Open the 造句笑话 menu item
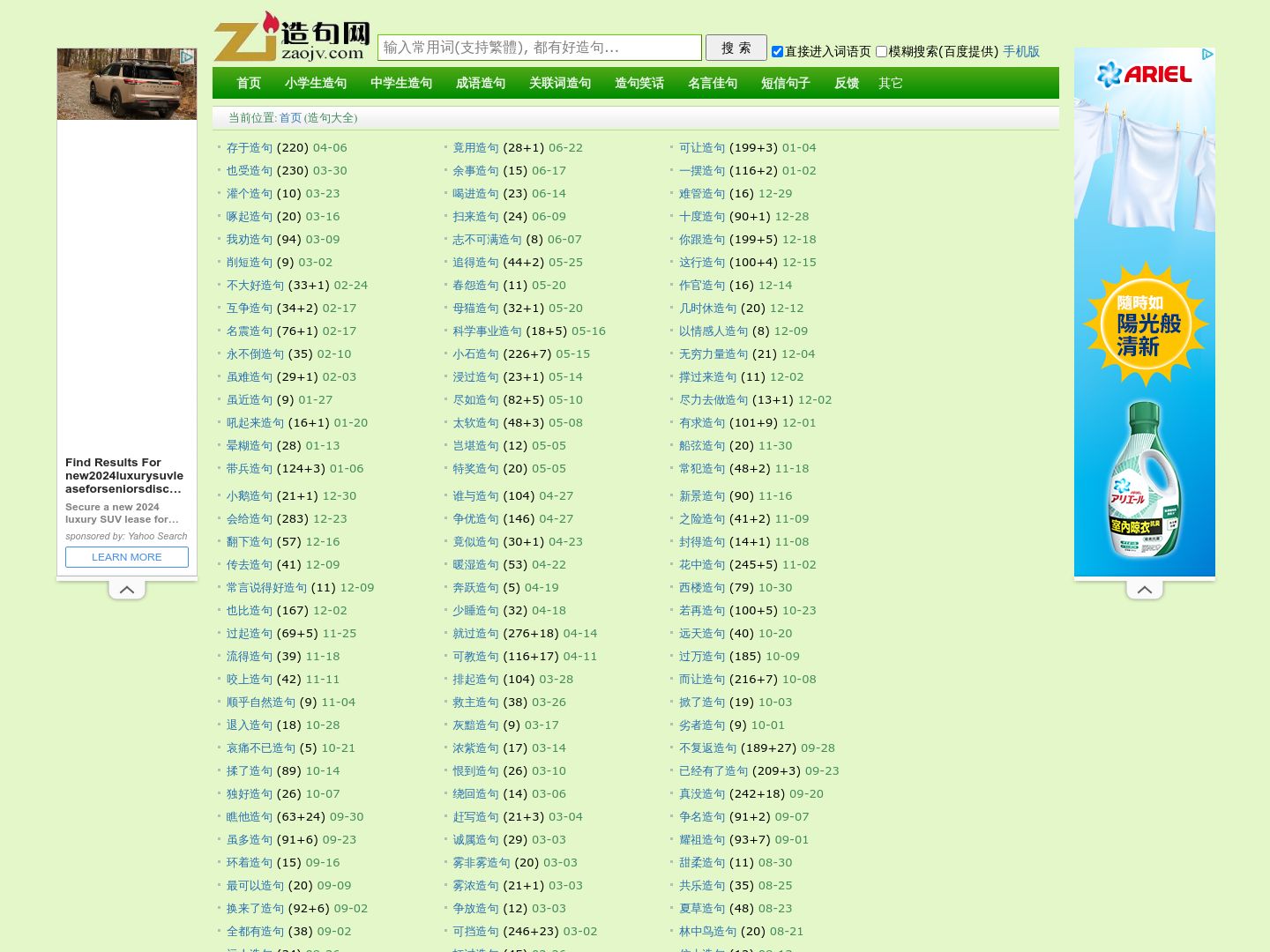The width and height of the screenshot is (1270, 952). [639, 83]
